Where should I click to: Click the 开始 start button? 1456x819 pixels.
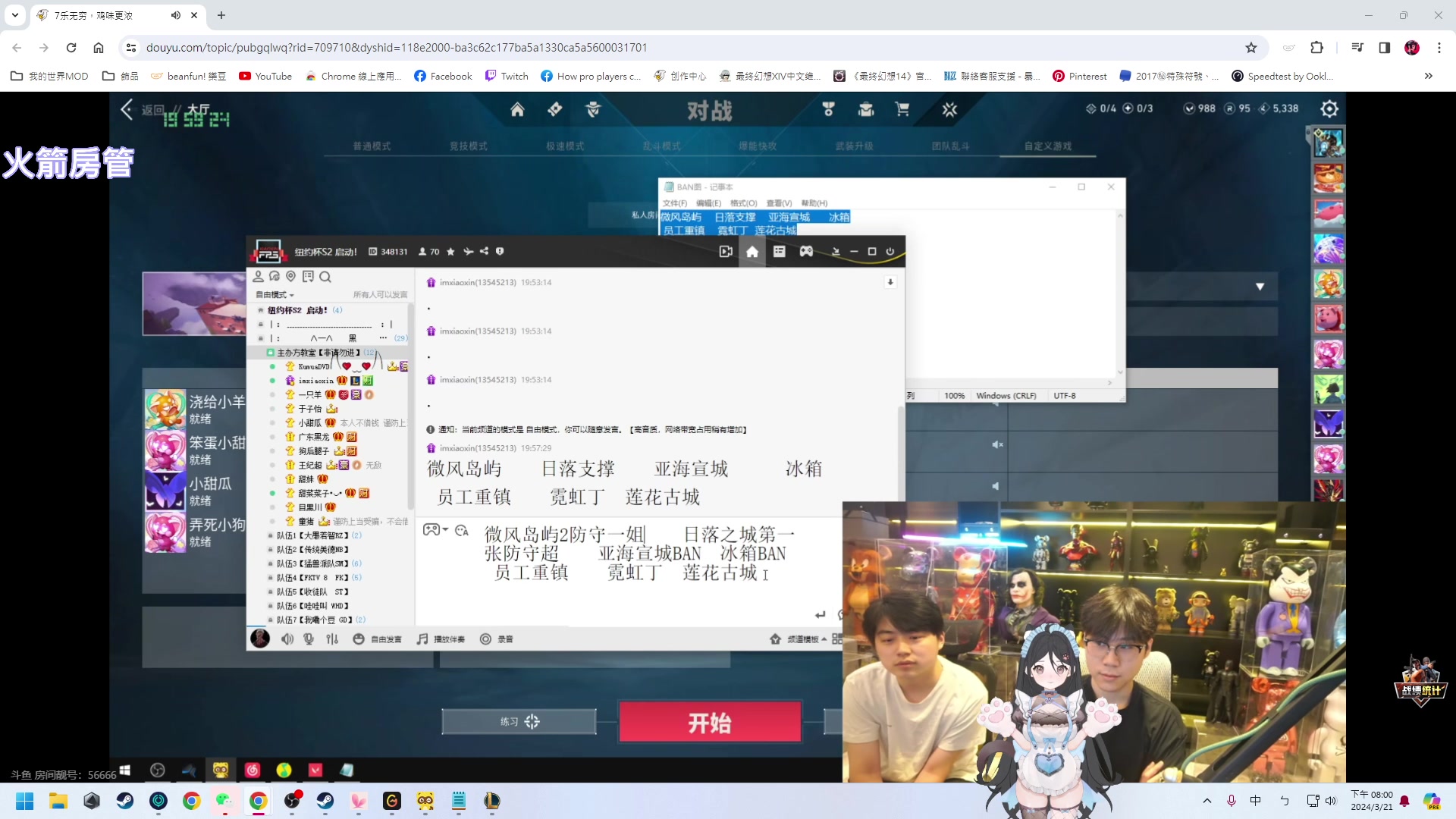(709, 722)
